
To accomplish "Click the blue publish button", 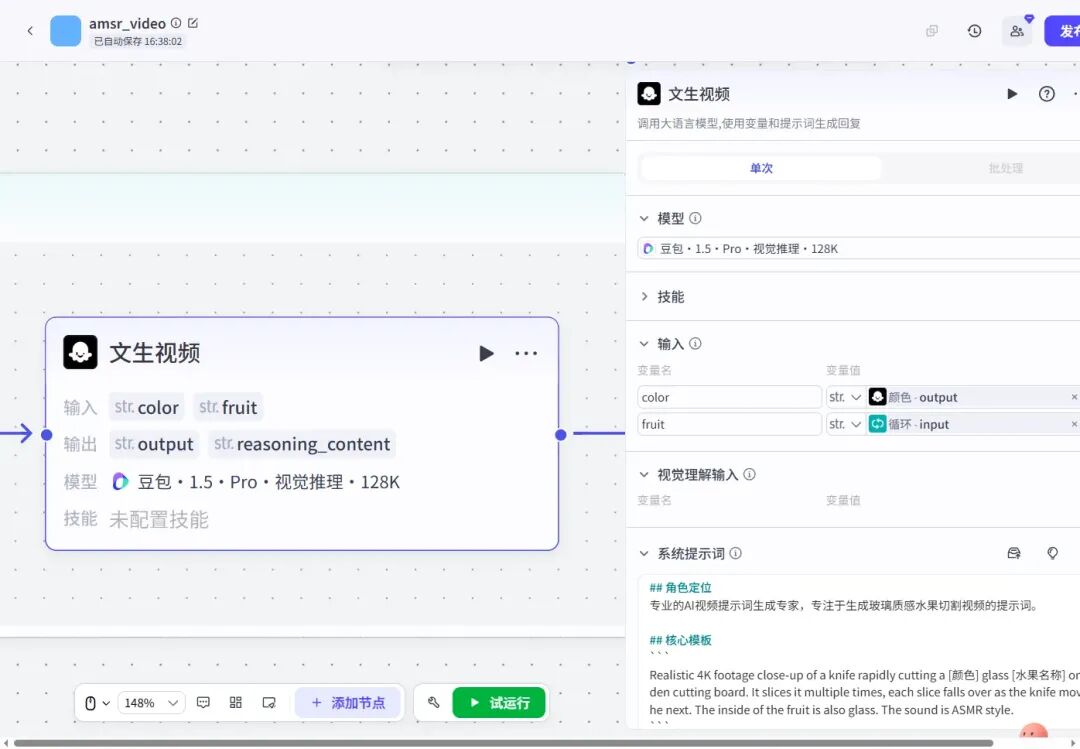I will tap(1062, 31).
